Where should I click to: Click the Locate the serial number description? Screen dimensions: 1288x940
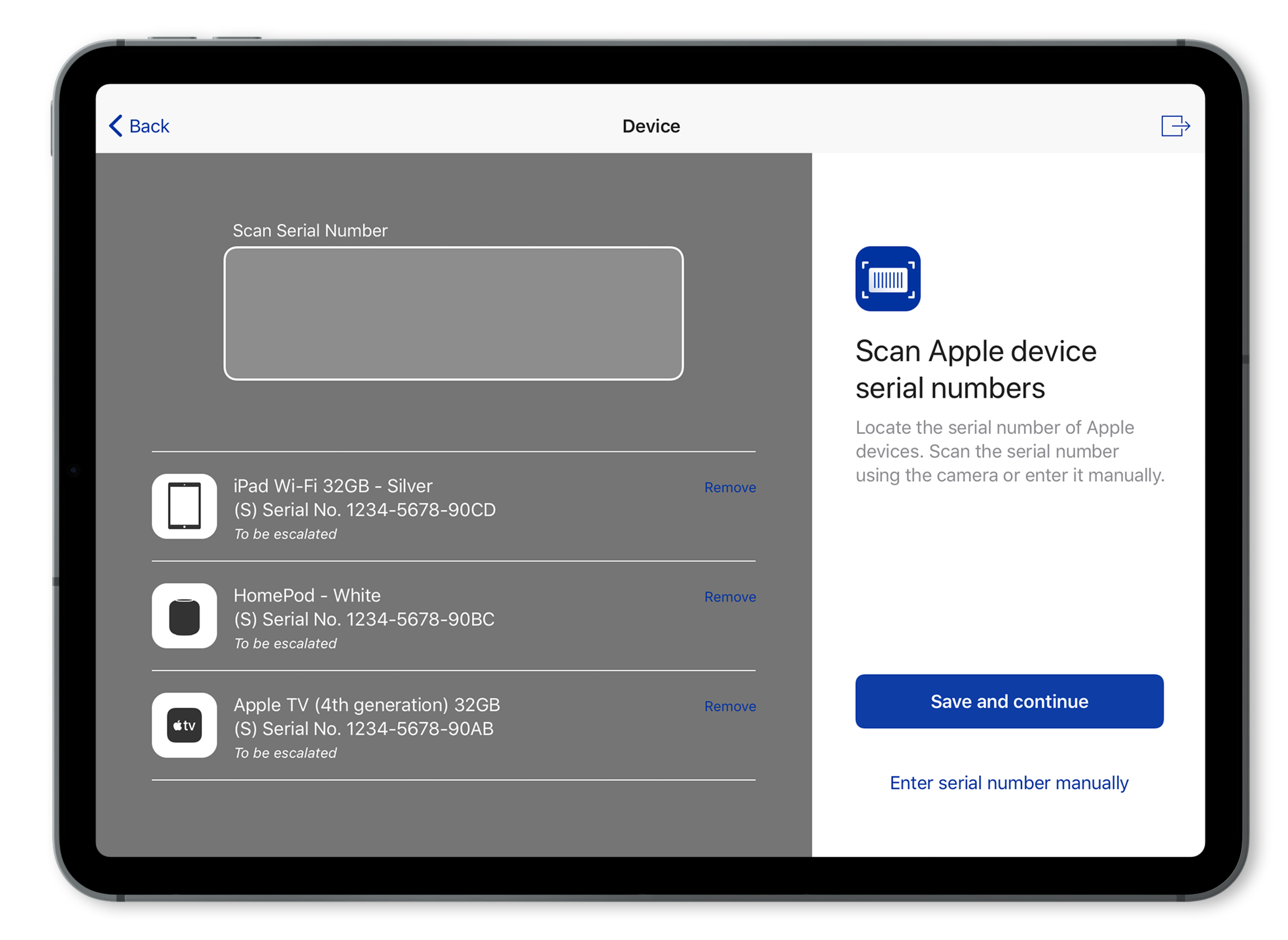1010,451
